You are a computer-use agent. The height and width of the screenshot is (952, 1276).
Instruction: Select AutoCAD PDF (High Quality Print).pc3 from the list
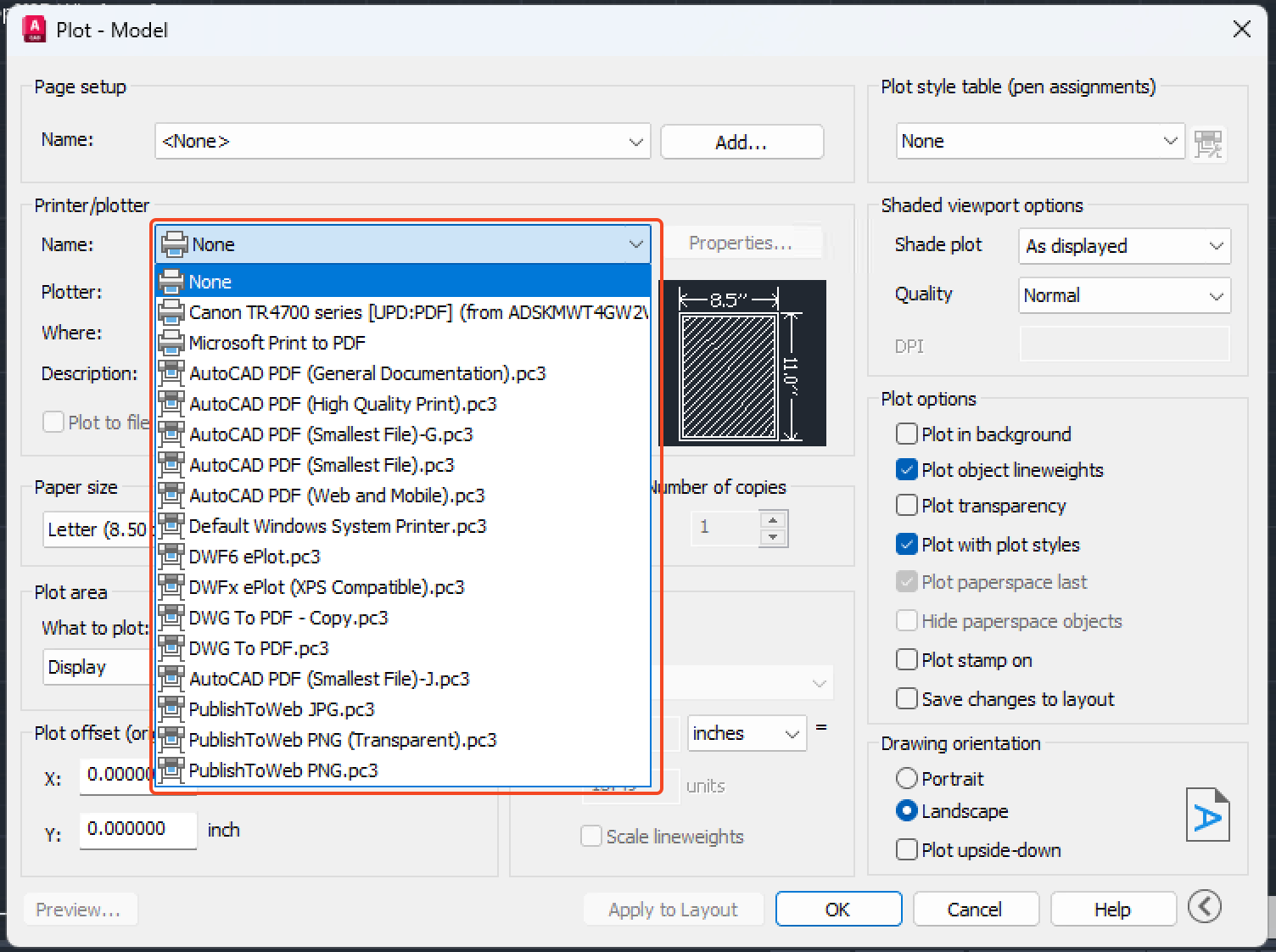pyautogui.click(x=344, y=404)
